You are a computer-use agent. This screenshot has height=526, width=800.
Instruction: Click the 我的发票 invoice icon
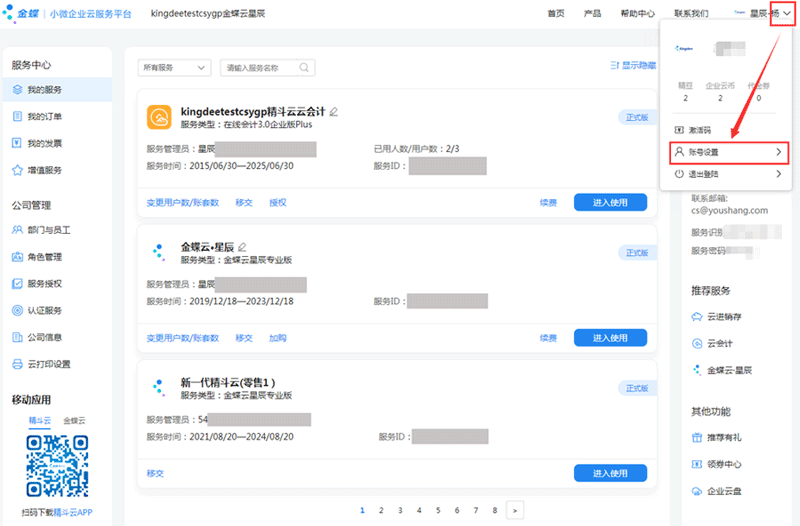pyautogui.click(x=17, y=143)
